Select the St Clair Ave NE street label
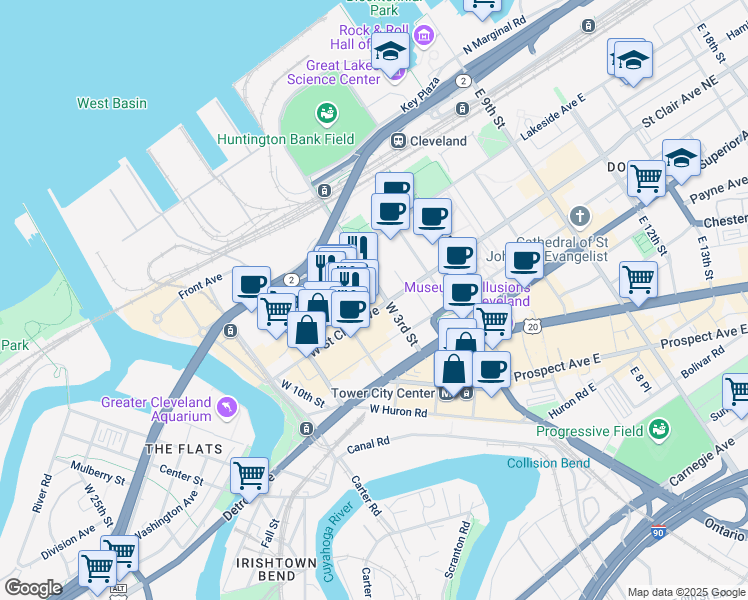Viewport: 748px width, 600px height. [x=680, y=102]
